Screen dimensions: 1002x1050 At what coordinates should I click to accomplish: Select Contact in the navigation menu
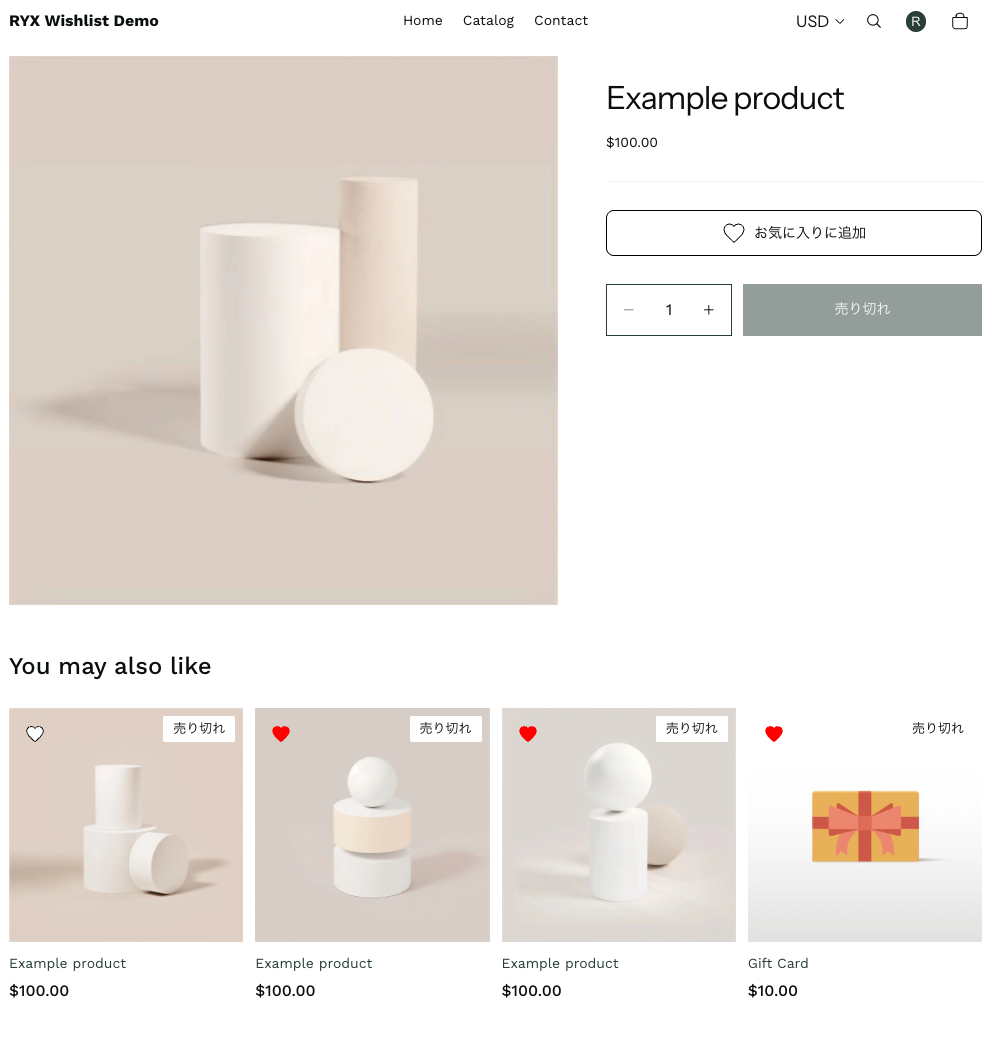[x=561, y=20]
